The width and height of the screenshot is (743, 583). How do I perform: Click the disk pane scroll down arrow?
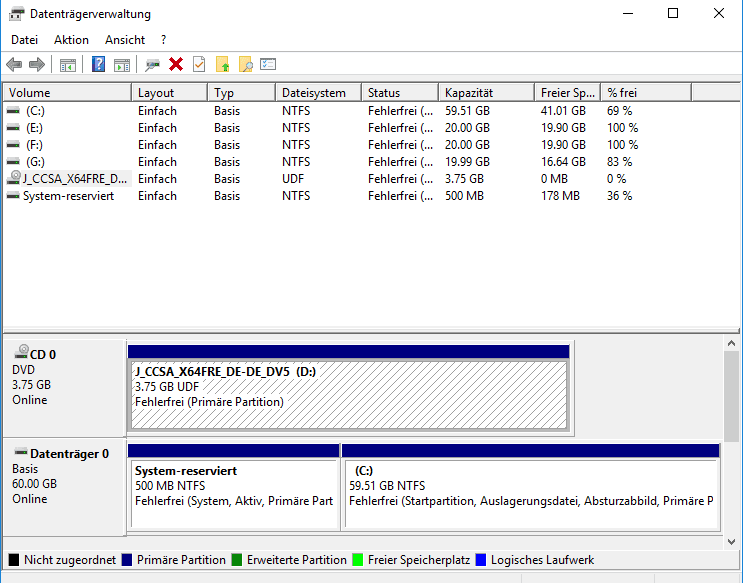(731, 541)
